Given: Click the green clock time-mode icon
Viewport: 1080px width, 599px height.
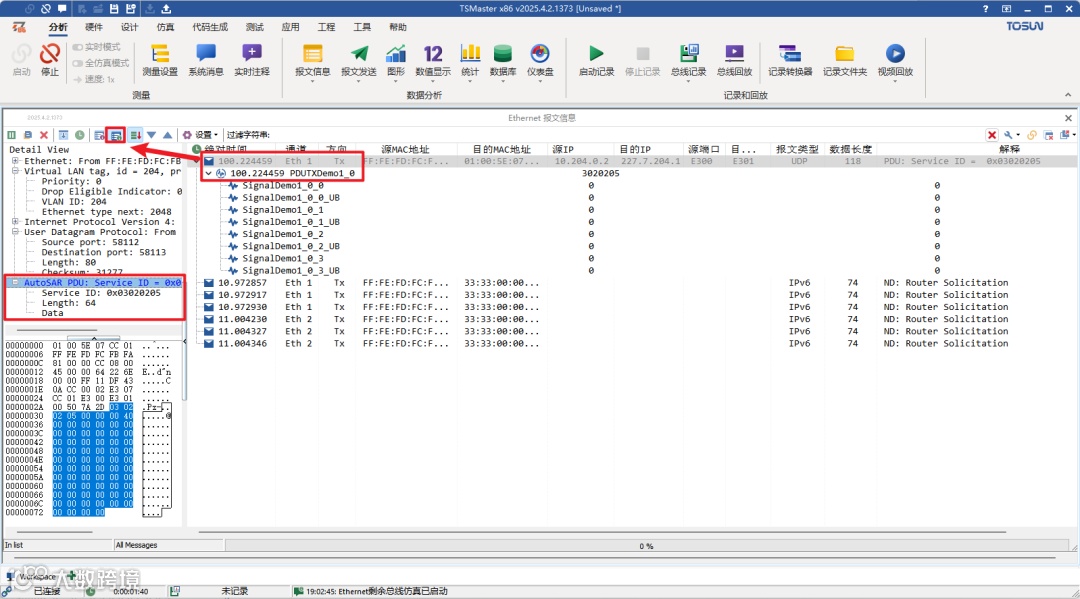Looking at the screenshot, I should click(x=80, y=135).
